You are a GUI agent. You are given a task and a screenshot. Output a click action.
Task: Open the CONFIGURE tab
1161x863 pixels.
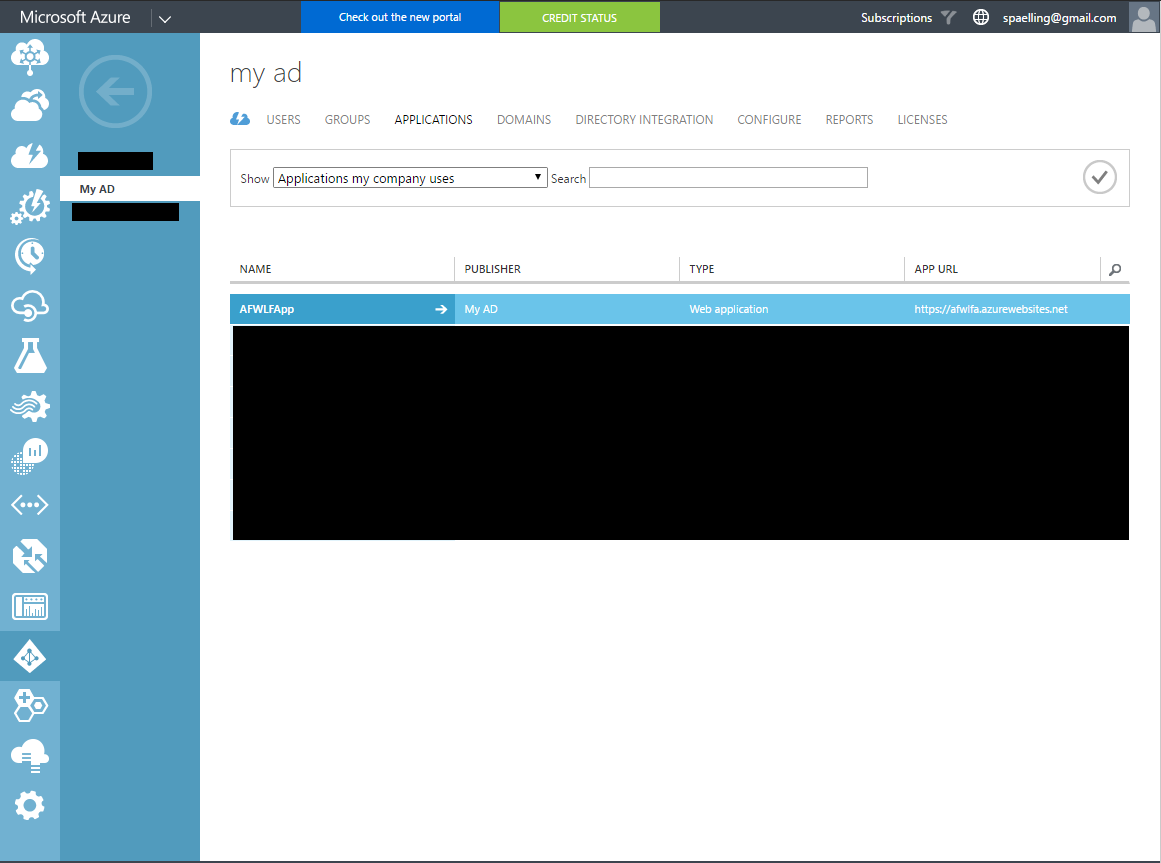pos(769,120)
